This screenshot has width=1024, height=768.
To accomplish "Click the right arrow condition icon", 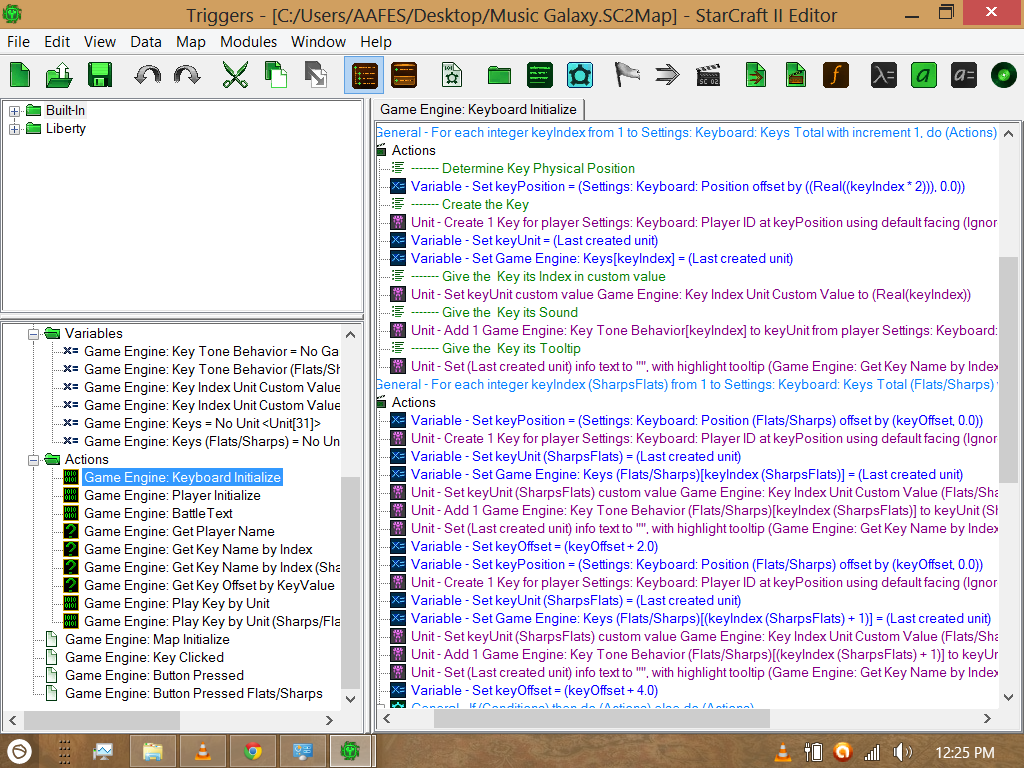I will click(667, 75).
